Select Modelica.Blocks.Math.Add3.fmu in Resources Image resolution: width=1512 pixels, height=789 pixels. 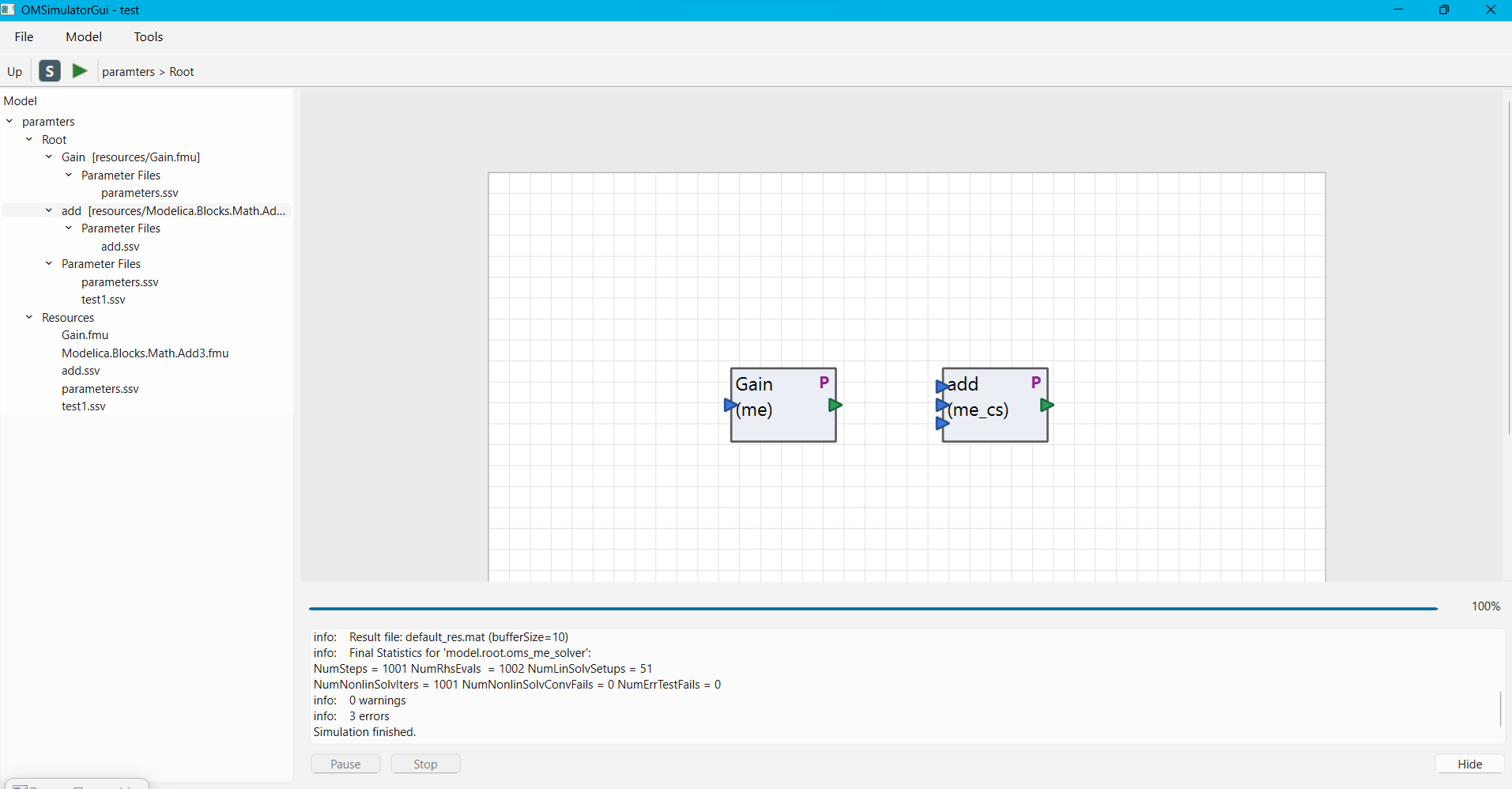click(x=145, y=353)
